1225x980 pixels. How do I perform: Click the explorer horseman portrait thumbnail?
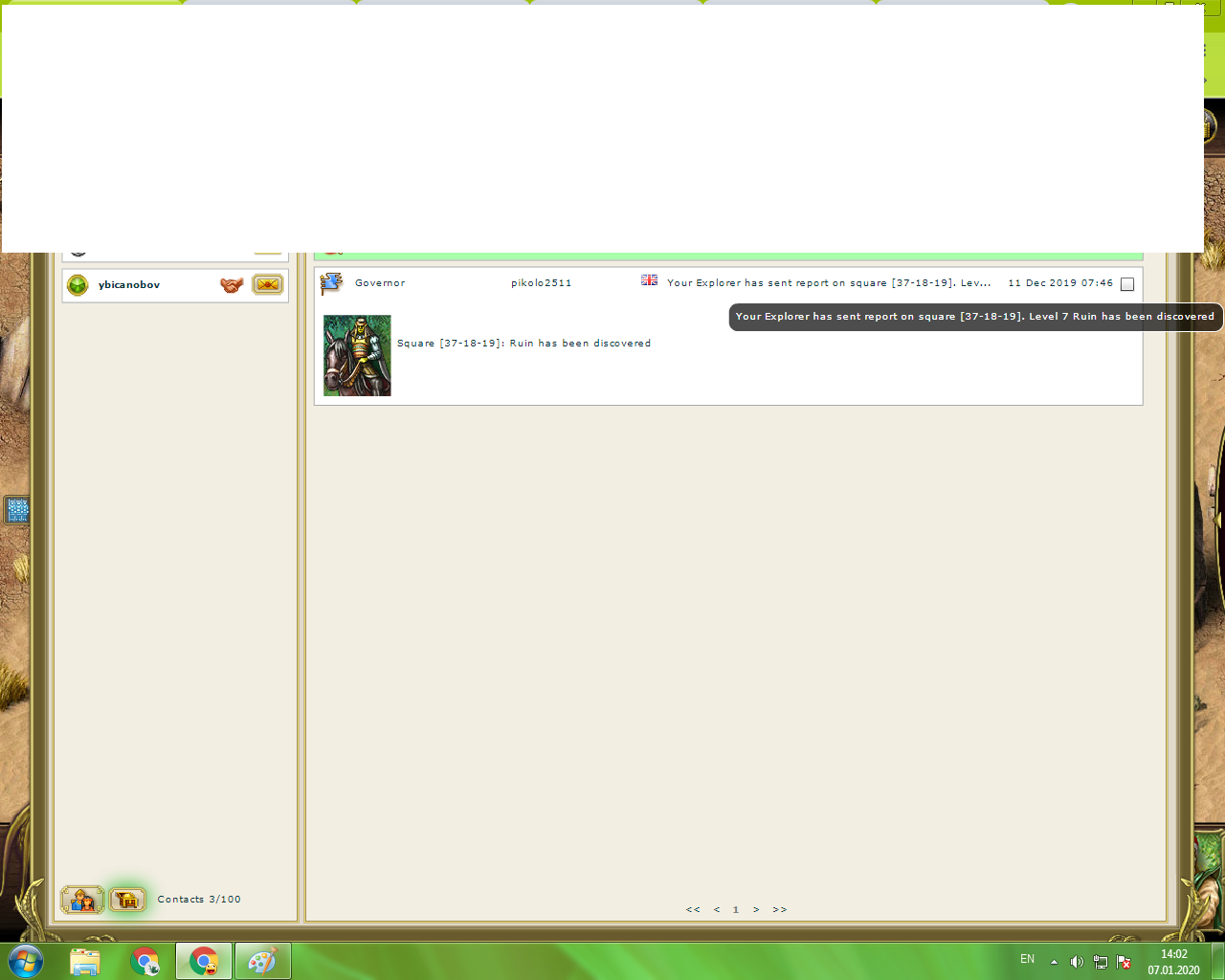click(357, 355)
